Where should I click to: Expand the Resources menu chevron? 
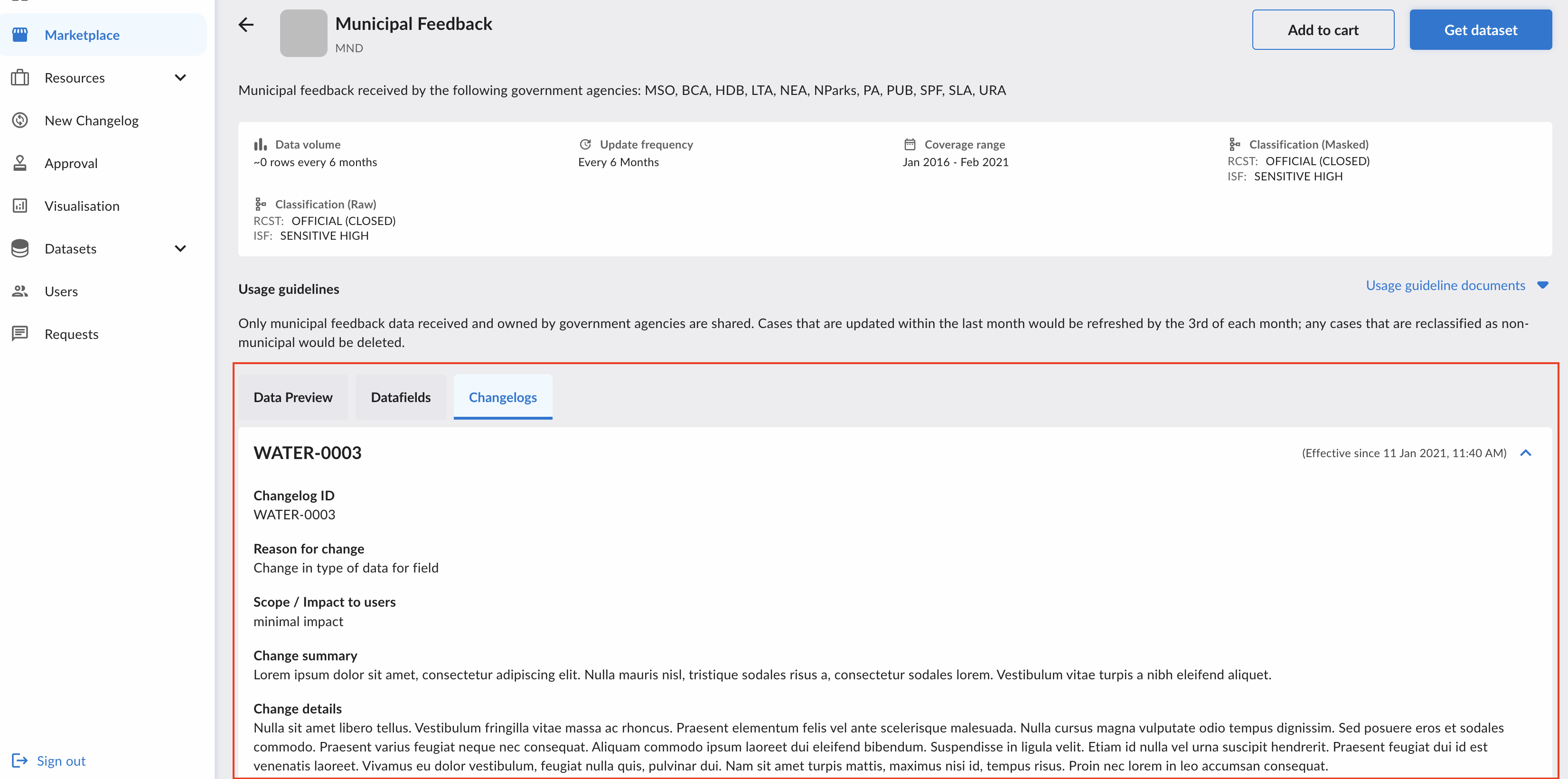click(180, 77)
